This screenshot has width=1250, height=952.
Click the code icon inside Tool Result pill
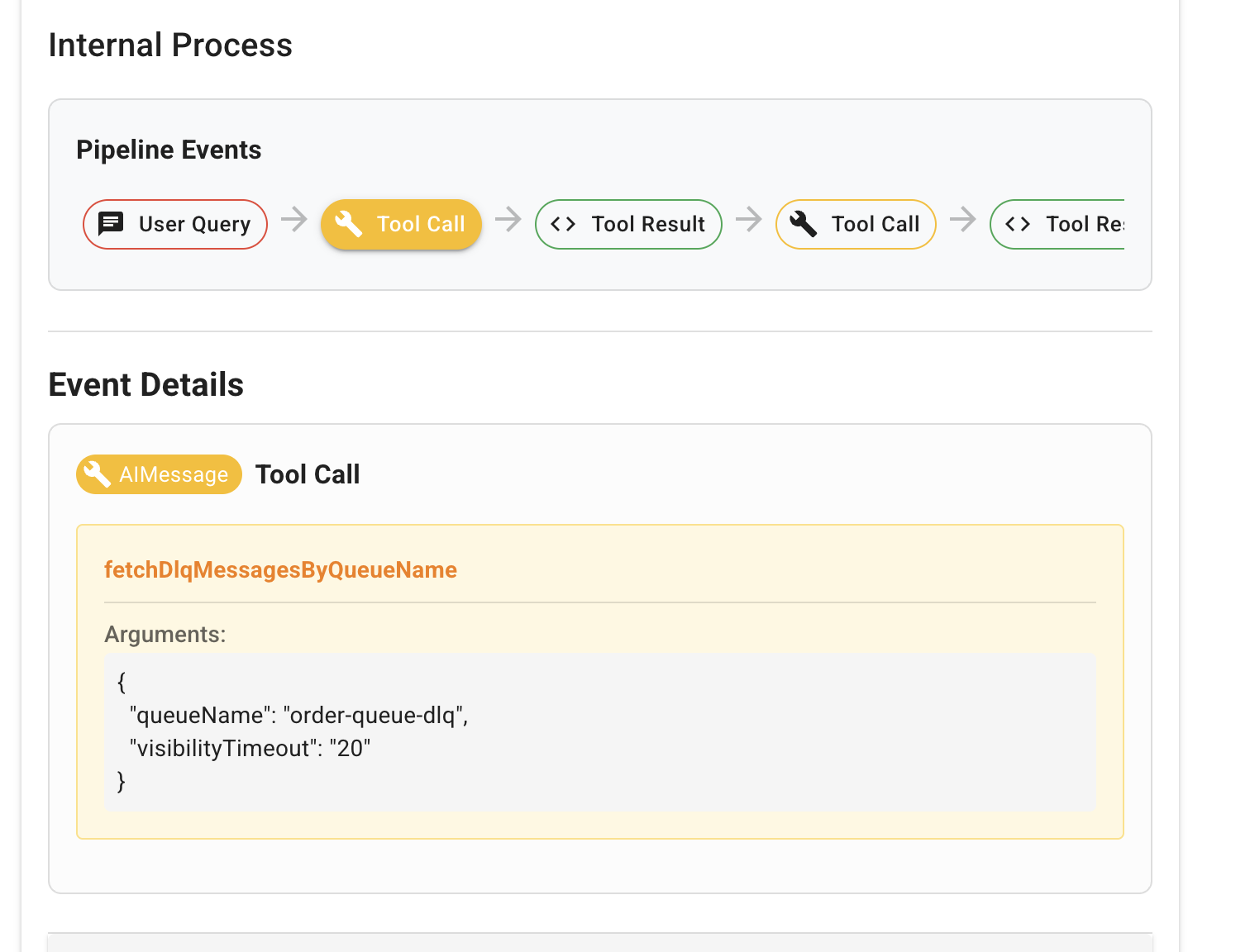point(563,224)
